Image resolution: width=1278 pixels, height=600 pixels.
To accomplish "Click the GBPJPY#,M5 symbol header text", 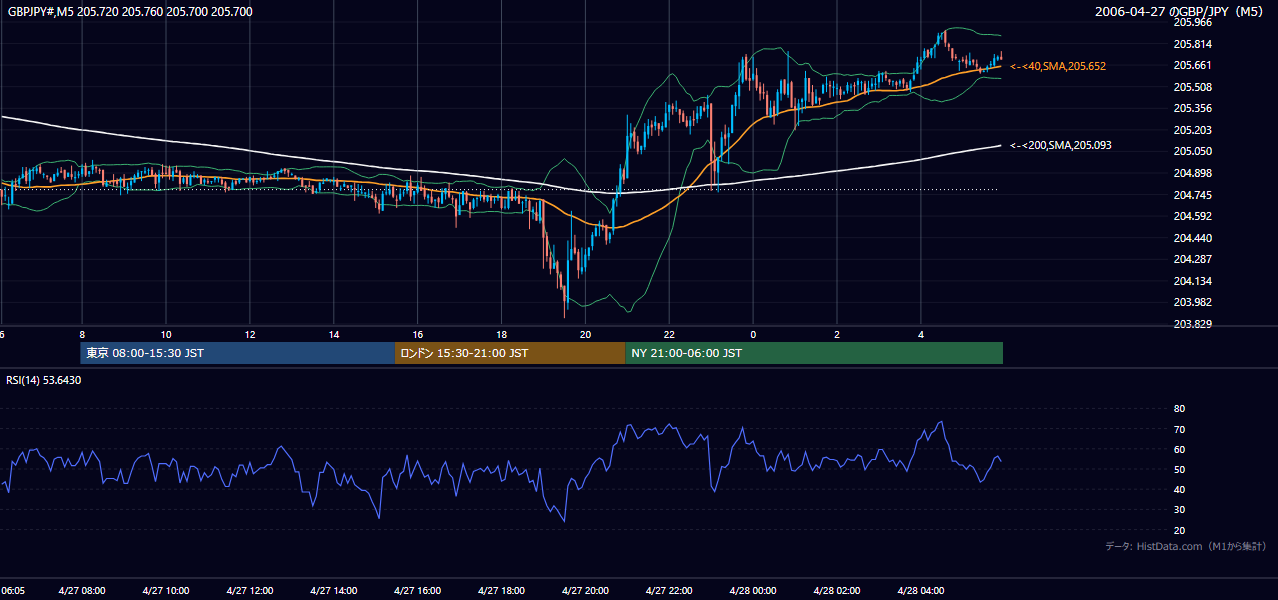I will (130, 12).
